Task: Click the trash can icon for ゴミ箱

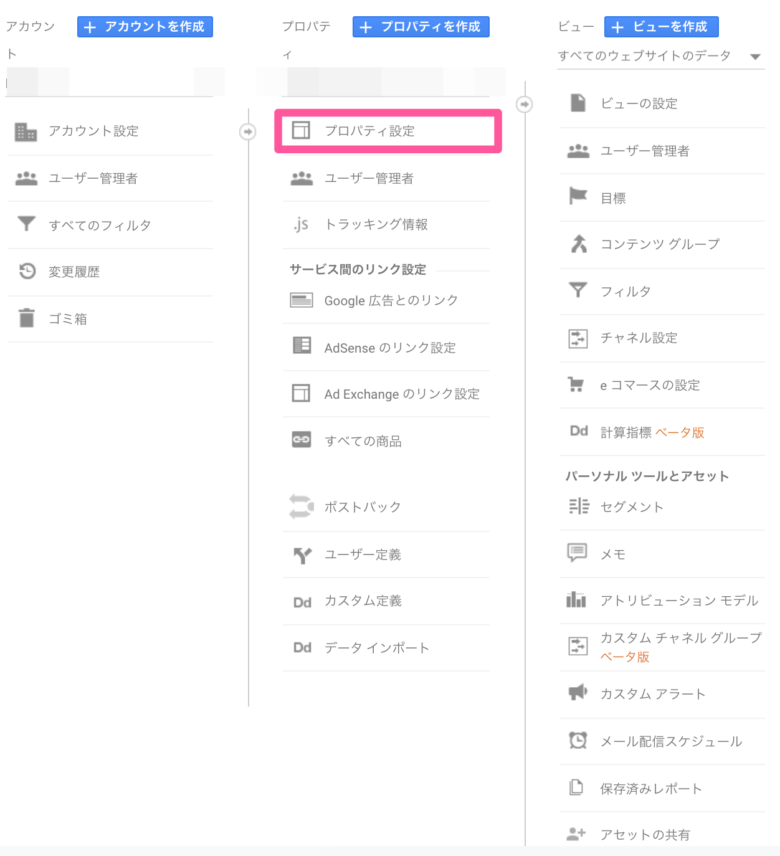Action: pos(26,318)
